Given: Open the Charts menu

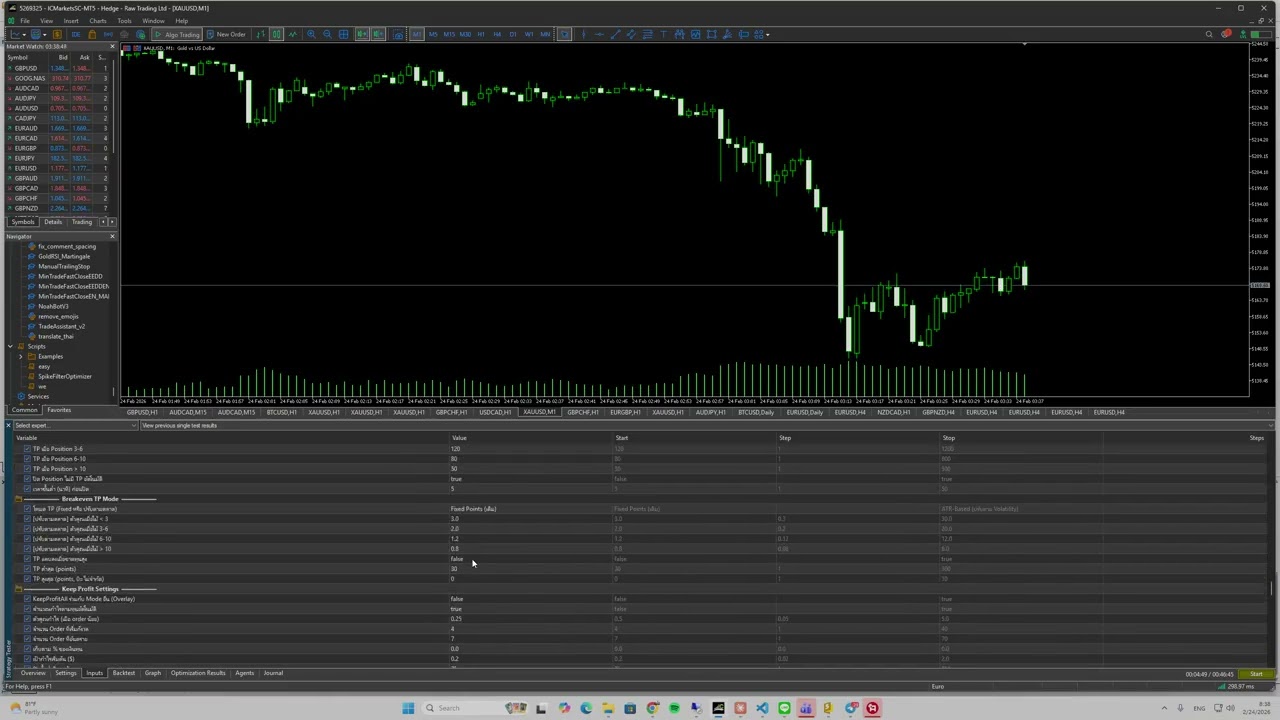Looking at the screenshot, I should click(98, 21).
